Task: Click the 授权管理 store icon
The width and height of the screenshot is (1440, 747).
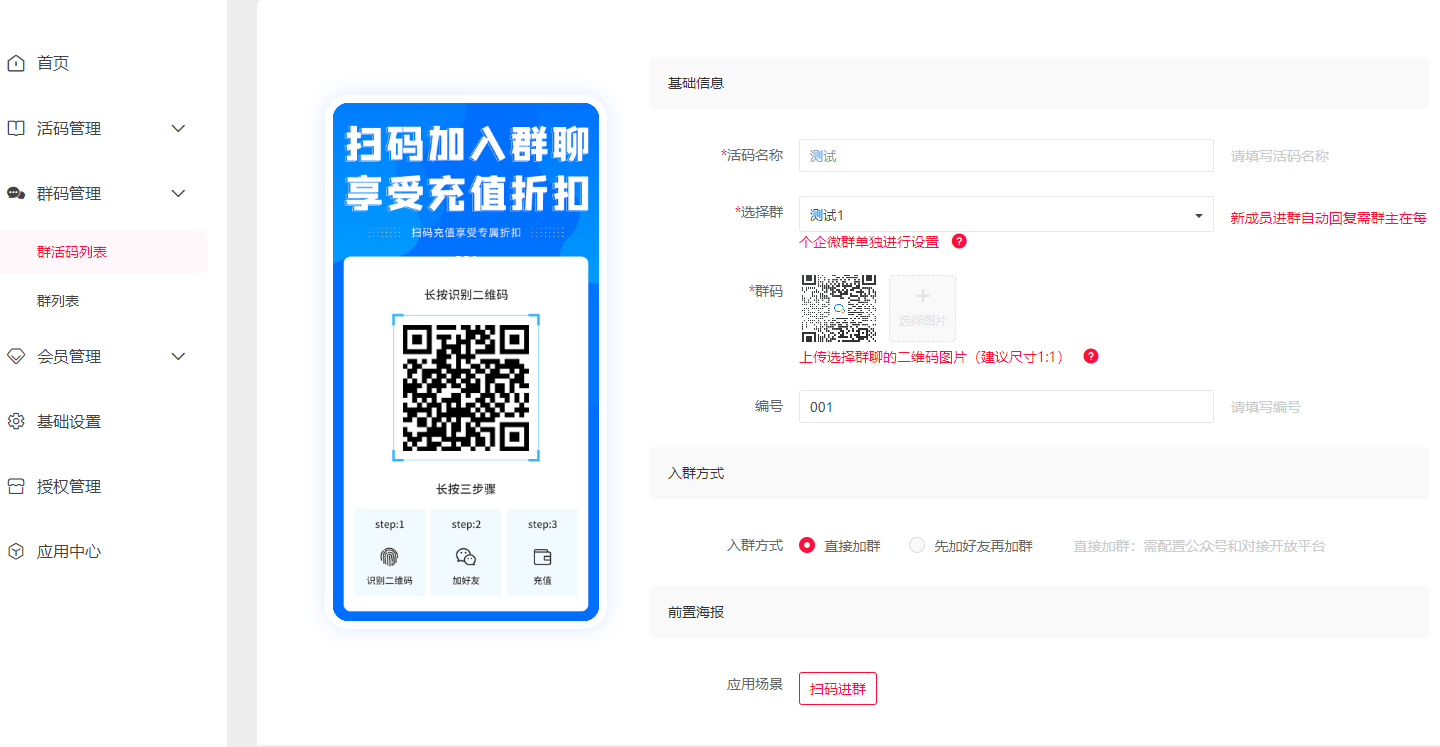Action: point(16,487)
